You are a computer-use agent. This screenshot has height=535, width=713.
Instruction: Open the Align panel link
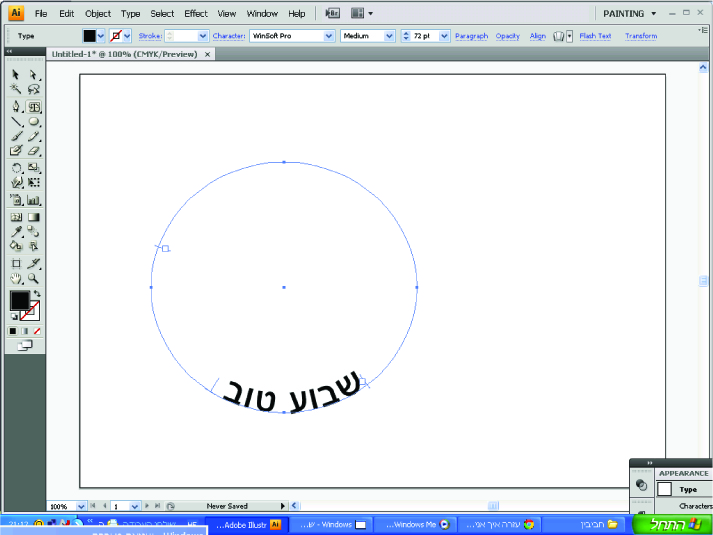pos(537,36)
